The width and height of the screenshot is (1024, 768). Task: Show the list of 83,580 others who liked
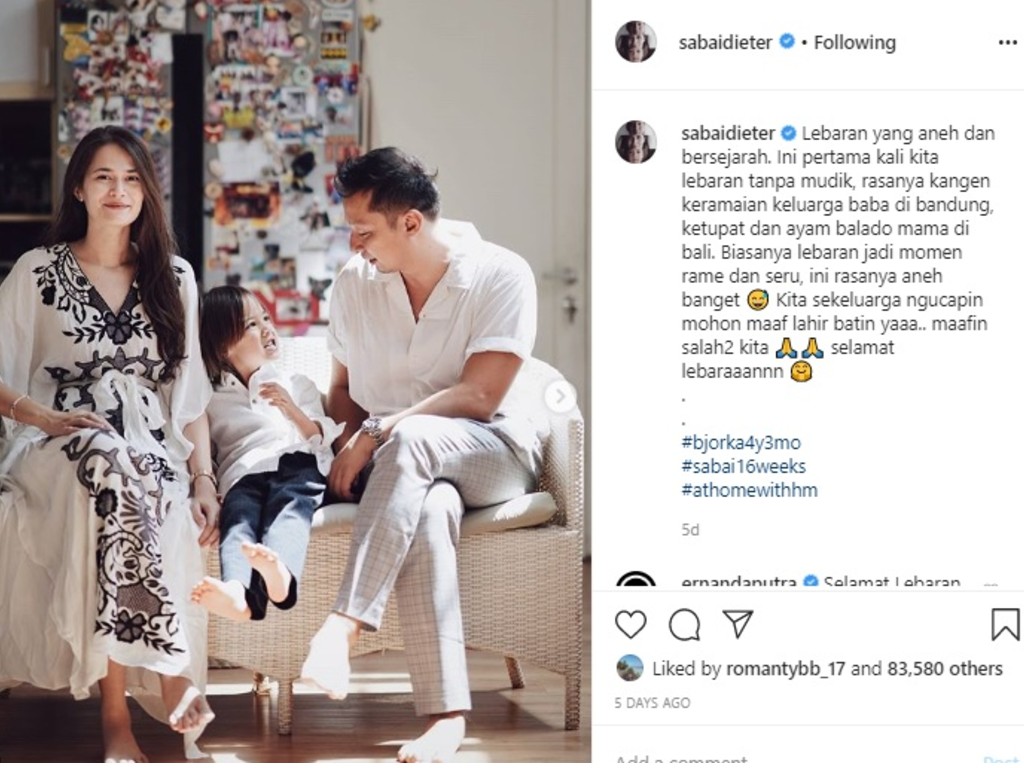tap(944, 668)
